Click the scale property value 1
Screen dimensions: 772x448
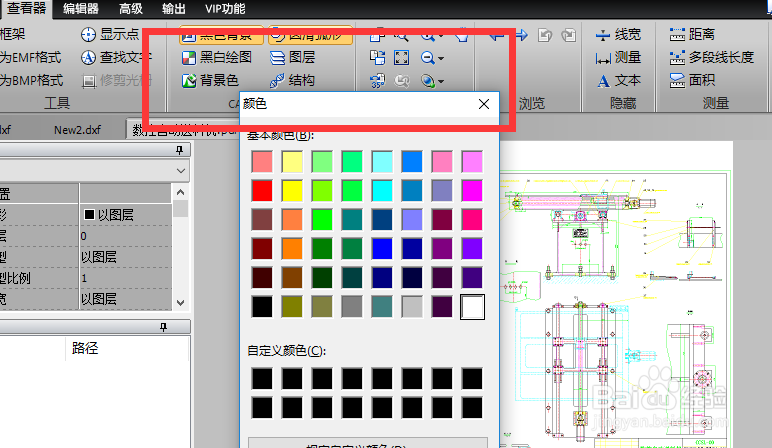tap(126, 278)
